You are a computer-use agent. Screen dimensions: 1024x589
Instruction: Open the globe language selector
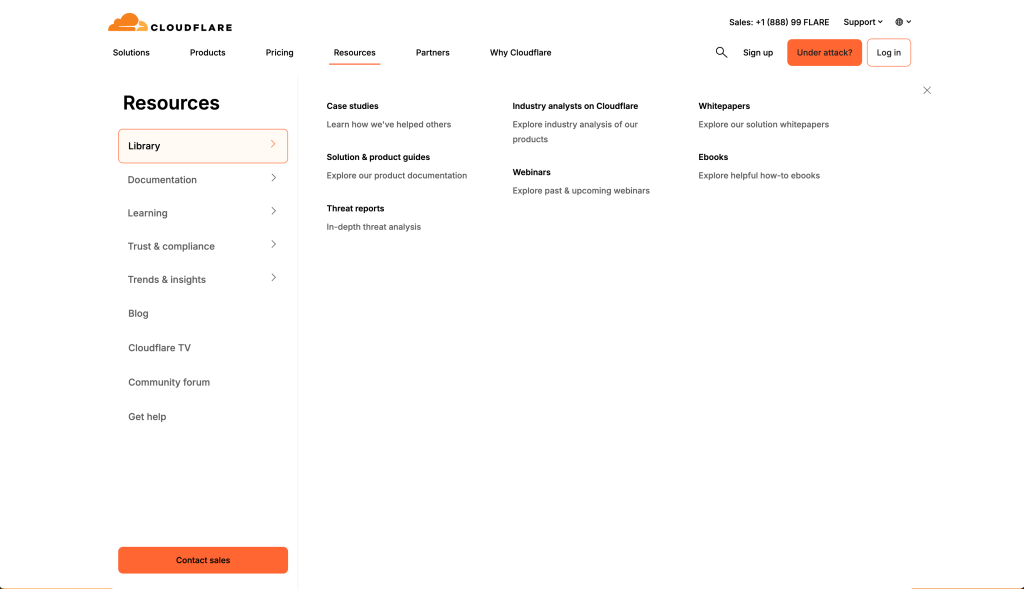(902, 22)
